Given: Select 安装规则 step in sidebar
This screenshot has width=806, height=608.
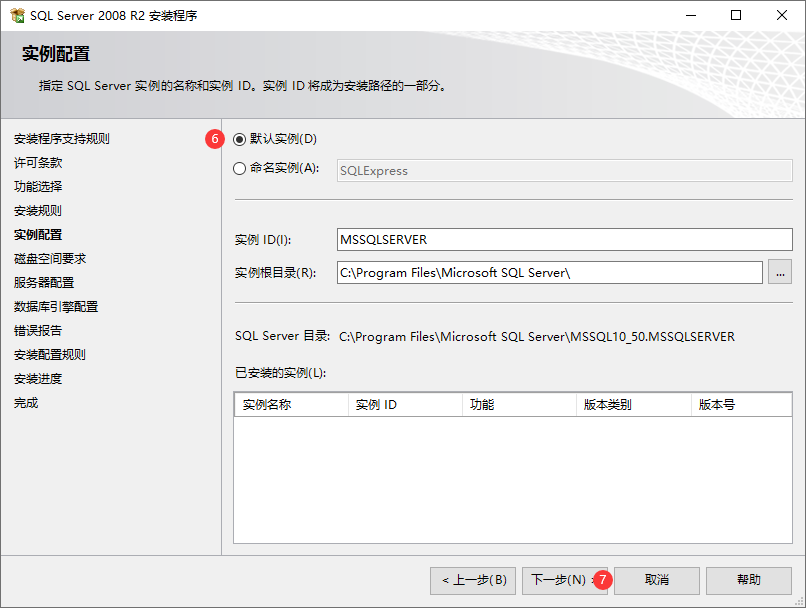Looking at the screenshot, I should pyautogui.click(x=38, y=211).
